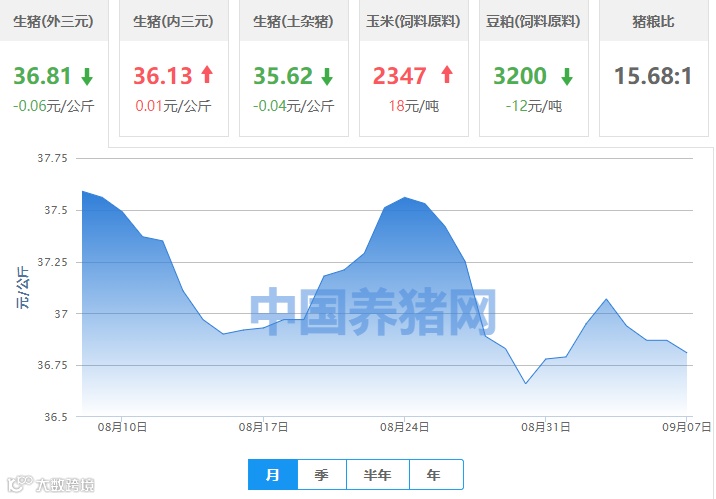Click the 08月17日 x-axis label
Viewport: 716px width, 499px height.
[263, 427]
